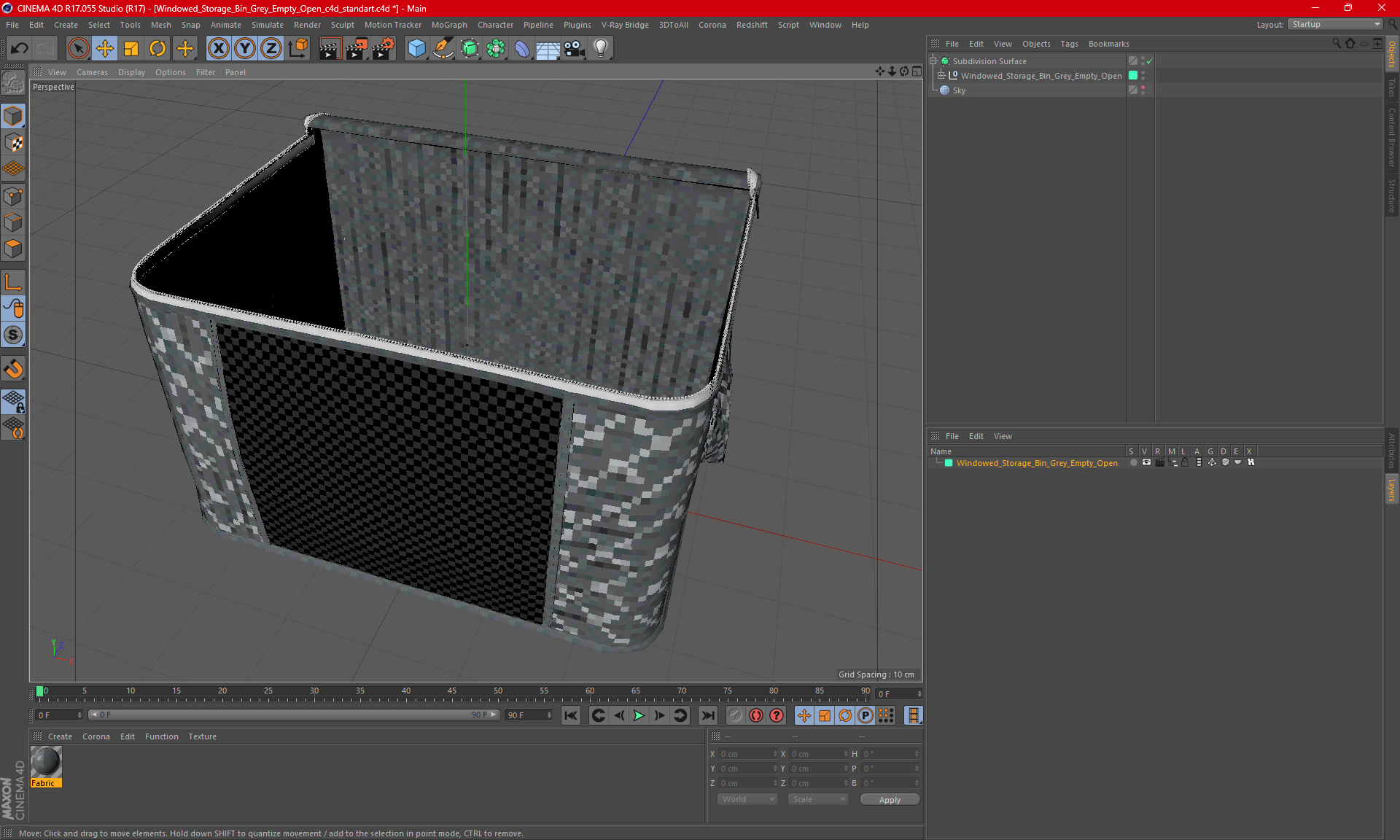This screenshot has width=1400, height=840.
Task: Toggle Subdivision Surface enabled checkmark
Action: coord(1149,61)
